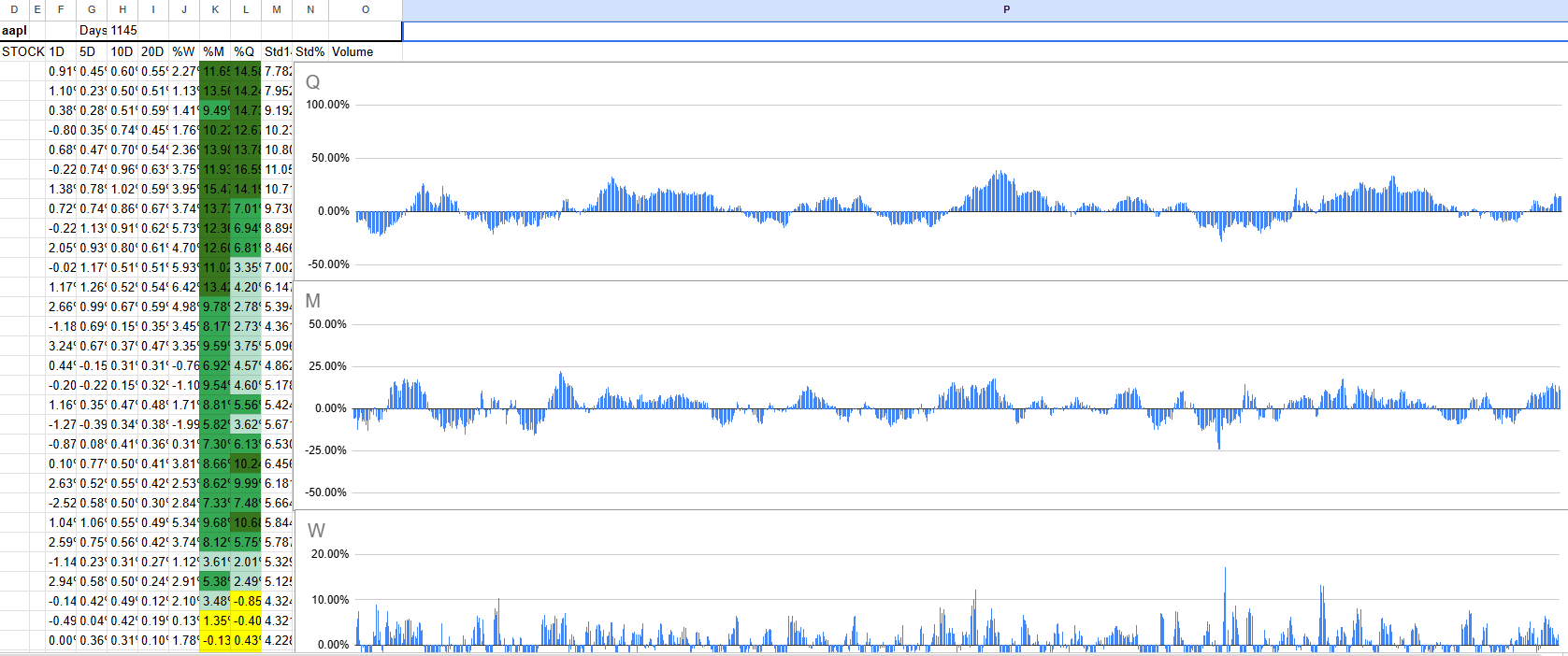Click the '%Q' header cell

(x=246, y=51)
